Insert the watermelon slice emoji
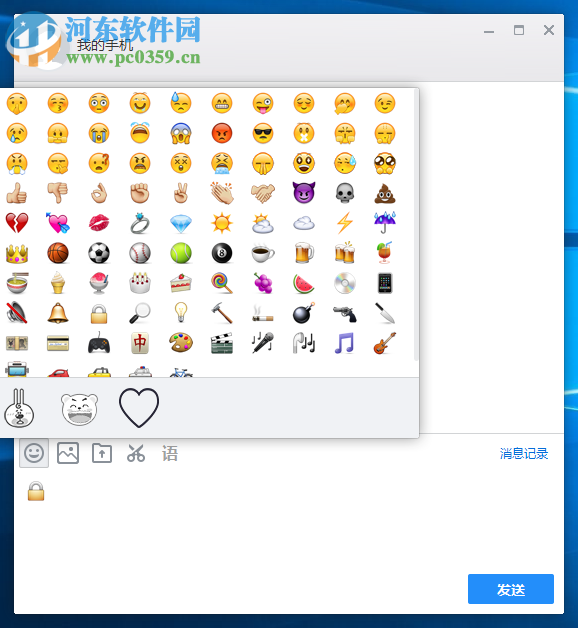This screenshot has width=578, height=628. (x=304, y=283)
